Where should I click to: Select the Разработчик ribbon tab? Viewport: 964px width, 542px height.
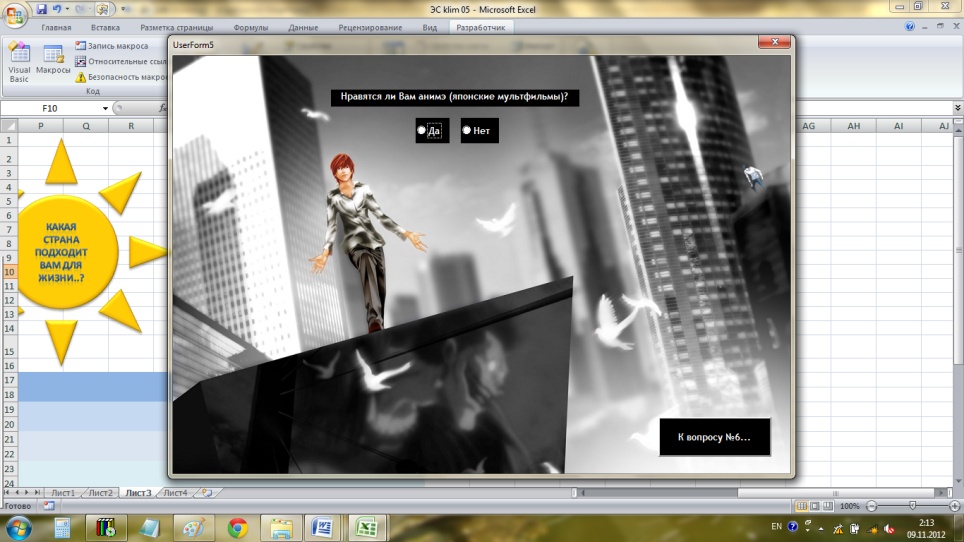pos(481,28)
